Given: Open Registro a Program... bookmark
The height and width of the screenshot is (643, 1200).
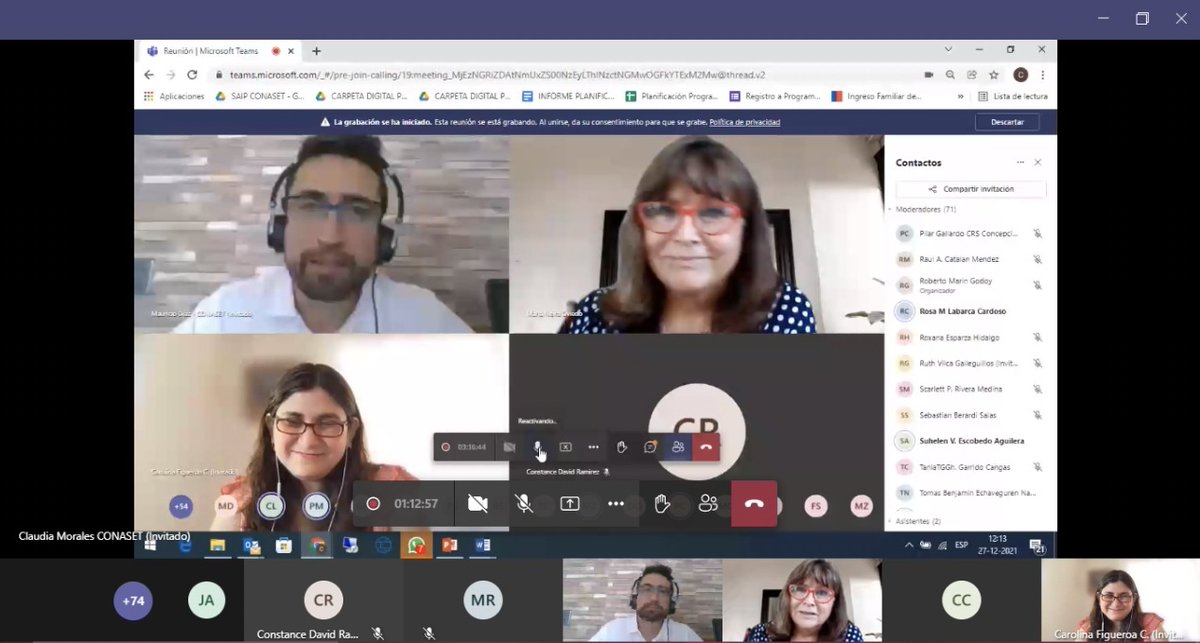Looking at the screenshot, I should [776, 96].
